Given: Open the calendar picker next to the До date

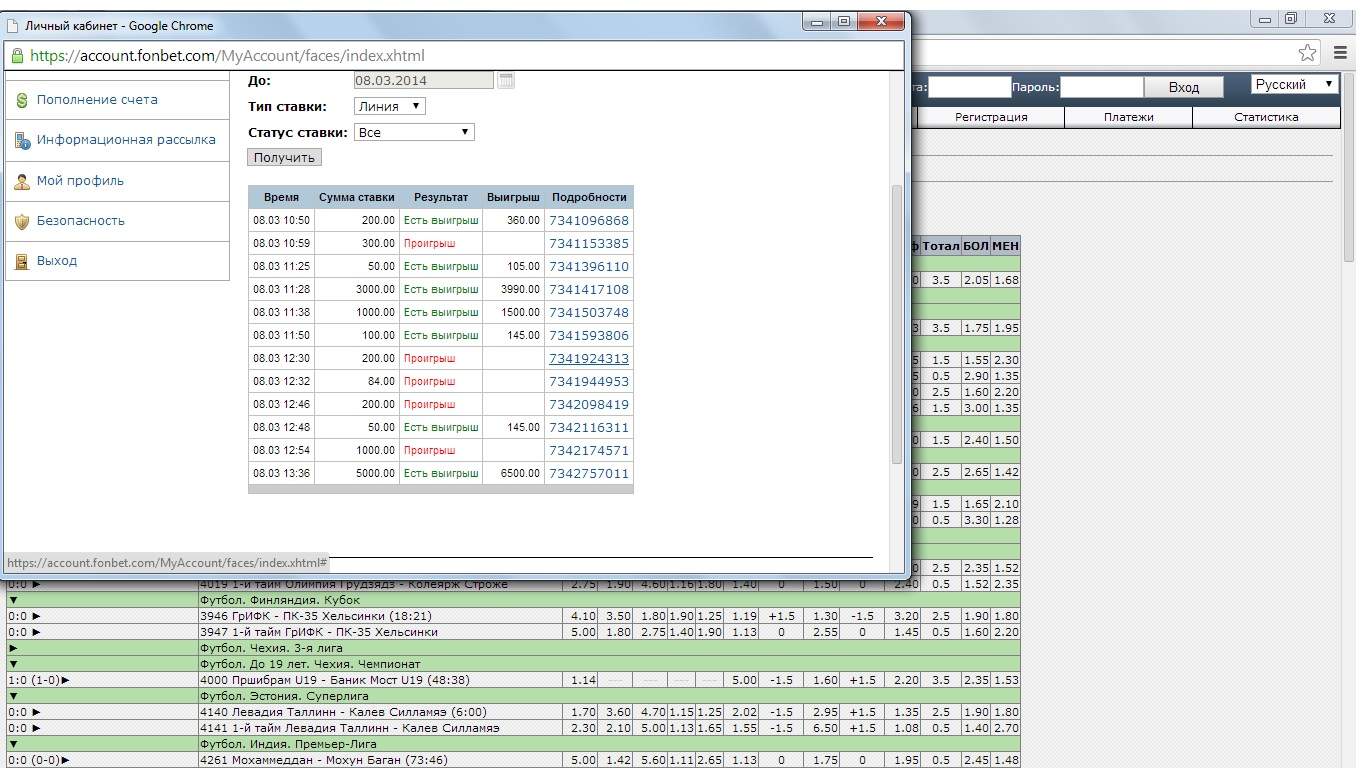Looking at the screenshot, I should (x=506, y=80).
